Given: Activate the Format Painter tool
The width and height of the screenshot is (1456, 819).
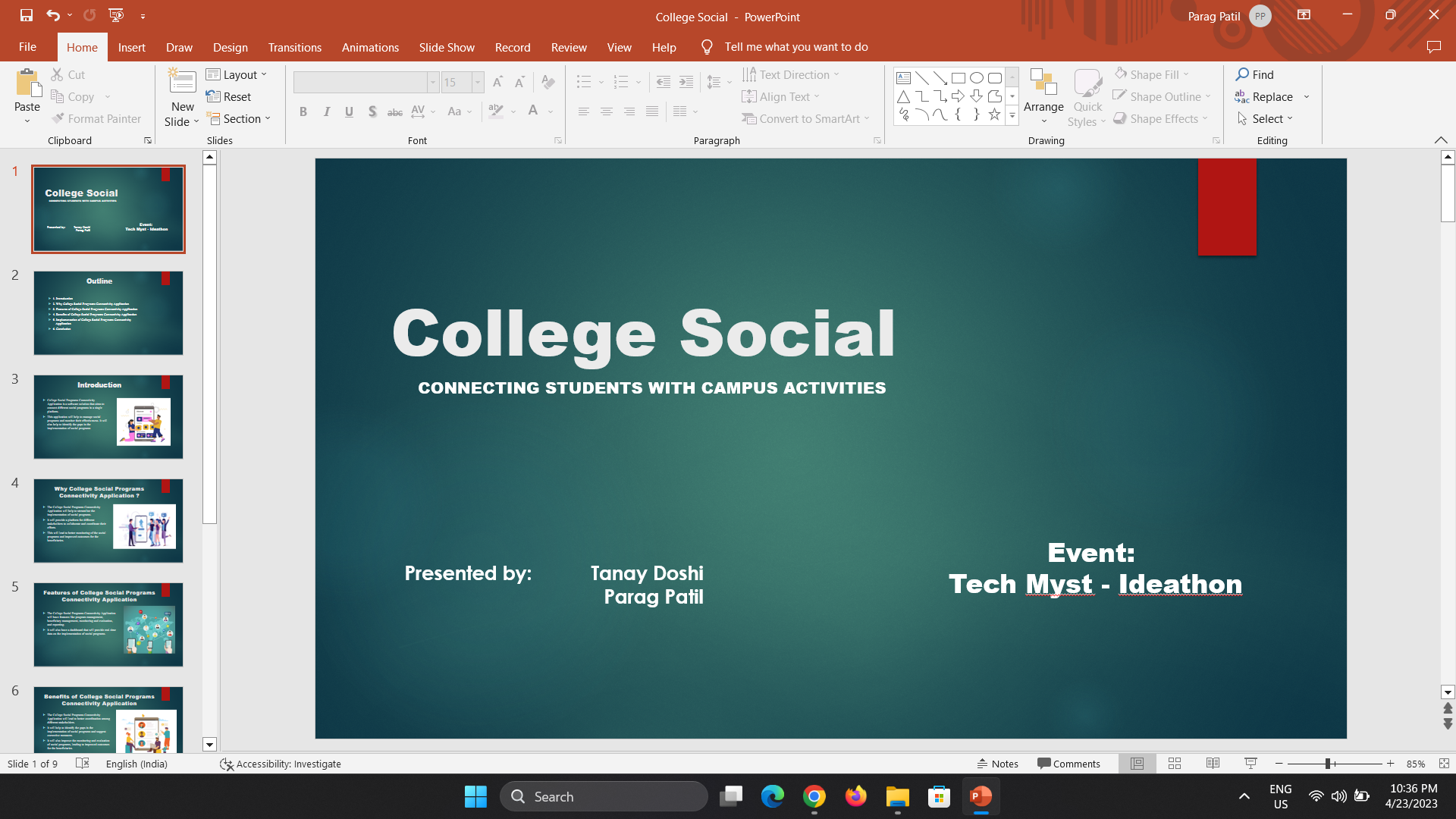Looking at the screenshot, I should [x=97, y=118].
